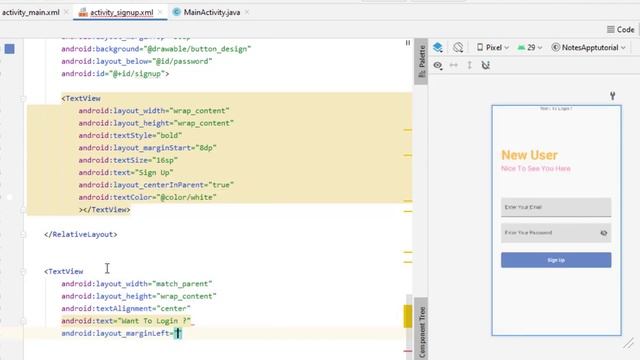Viewport: 640px width, 360px height.
Task: Click the button_design background line
Action: pos(156,49)
